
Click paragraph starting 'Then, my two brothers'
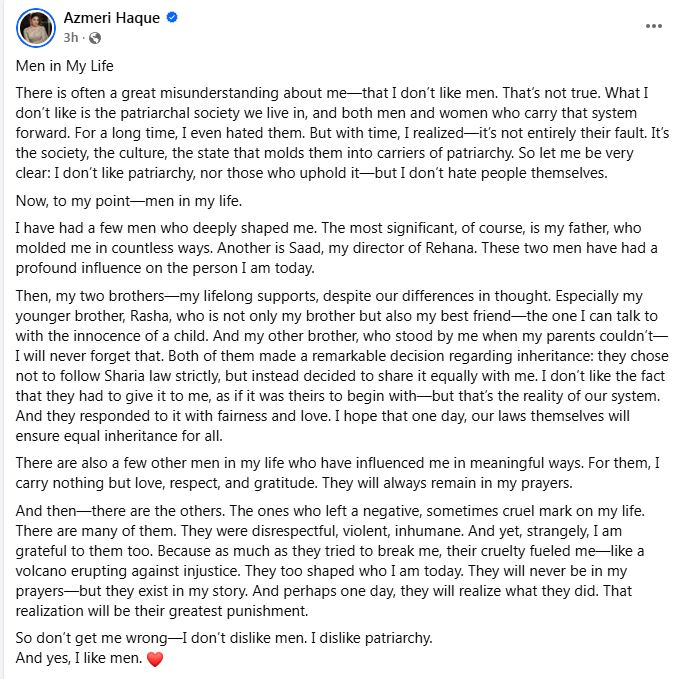(x=342, y=366)
